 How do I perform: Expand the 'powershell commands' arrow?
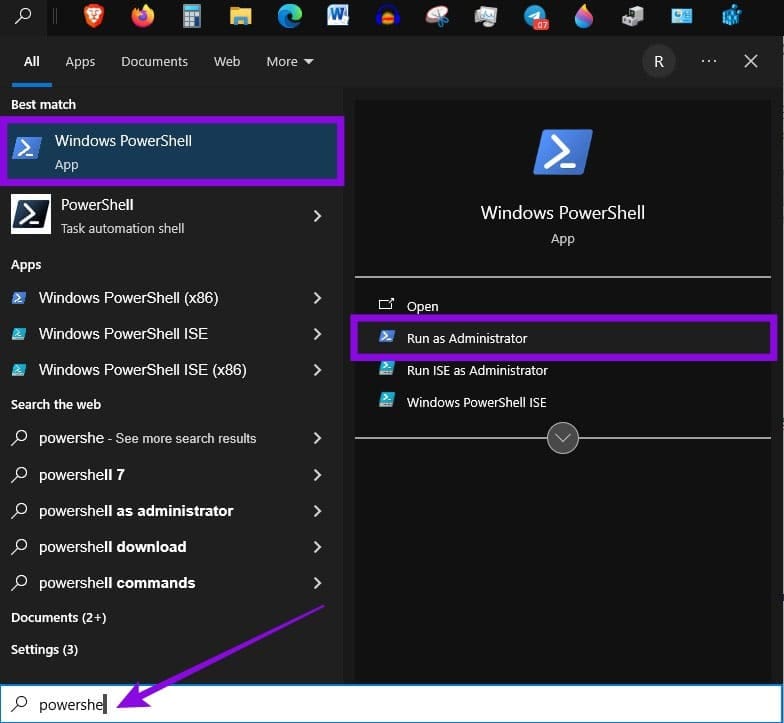(x=317, y=583)
